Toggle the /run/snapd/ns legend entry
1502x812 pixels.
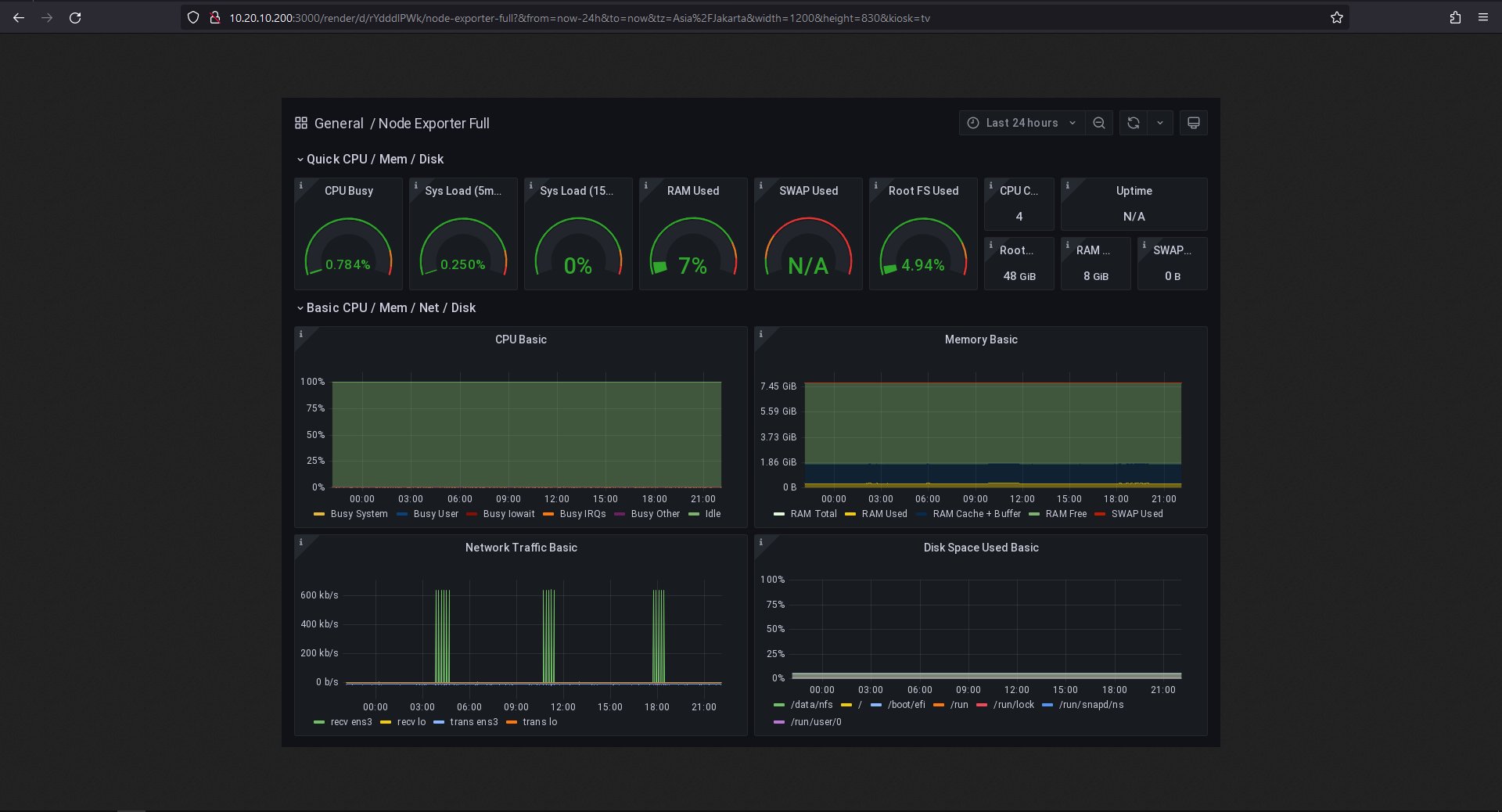click(1091, 705)
